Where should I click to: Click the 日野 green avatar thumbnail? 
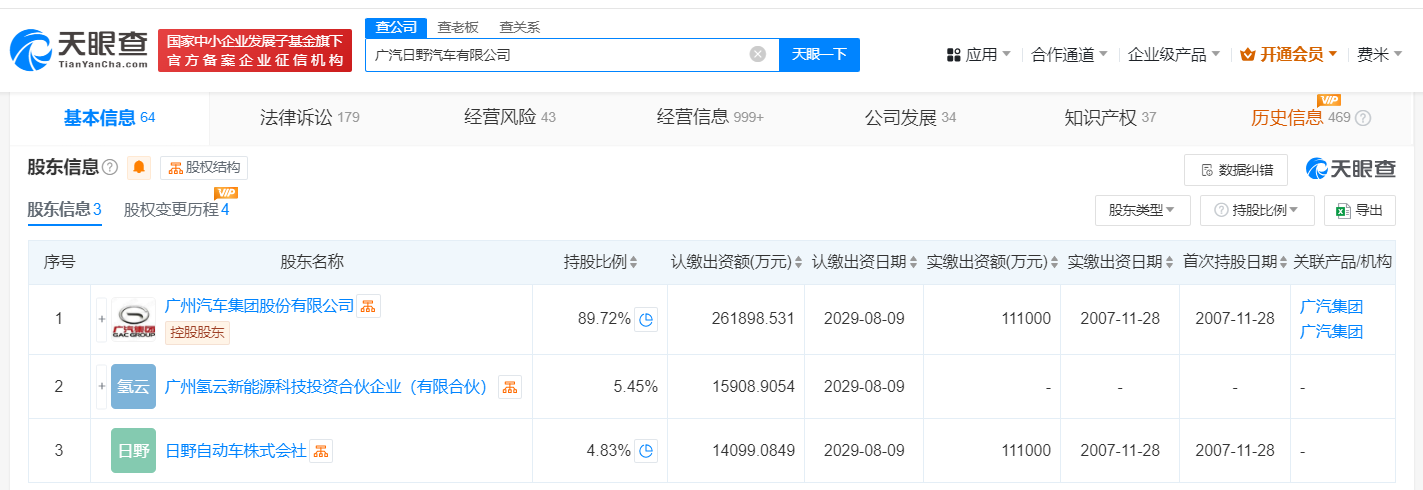[x=133, y=450]
